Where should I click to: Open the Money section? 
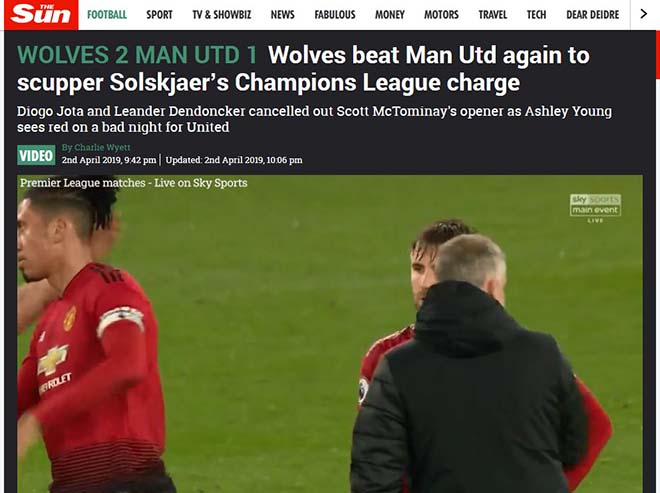[x=390, y=15]
